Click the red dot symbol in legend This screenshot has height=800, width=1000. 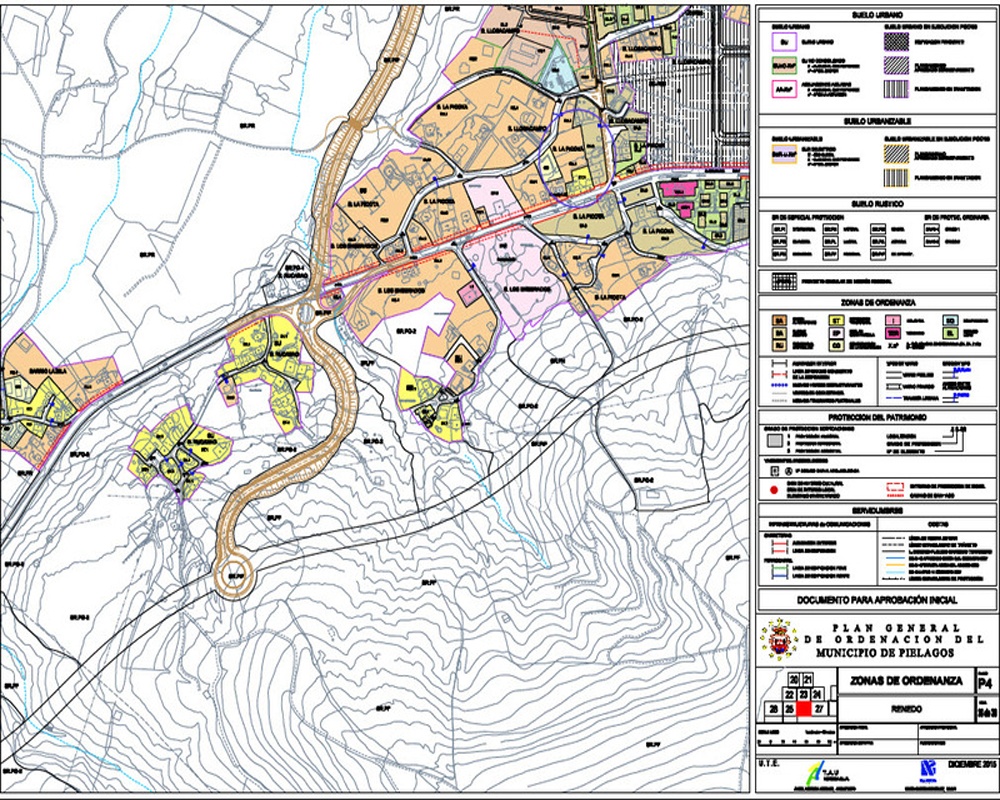[x=774, y=490]
